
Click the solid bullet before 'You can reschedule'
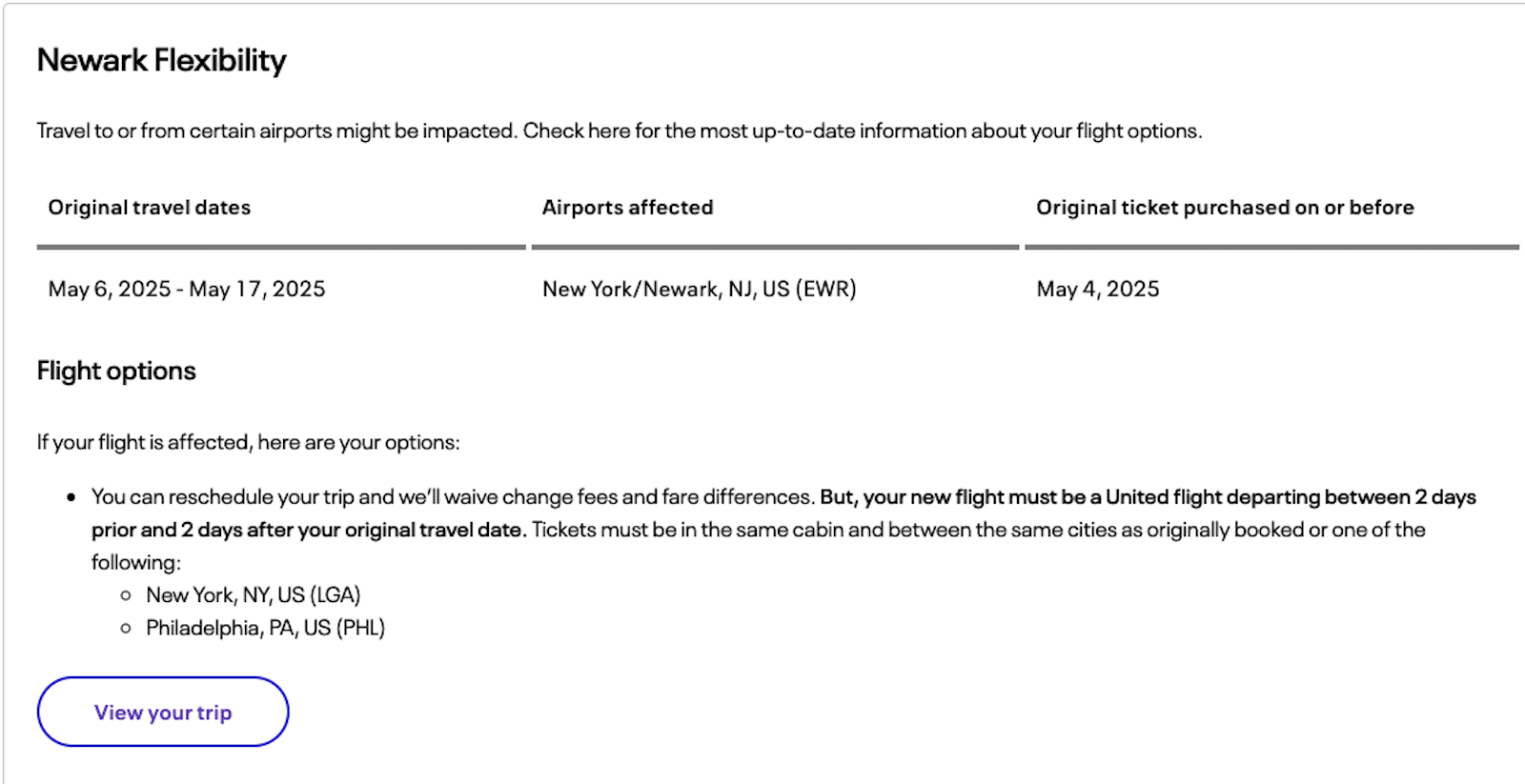[x=71, y=497]
